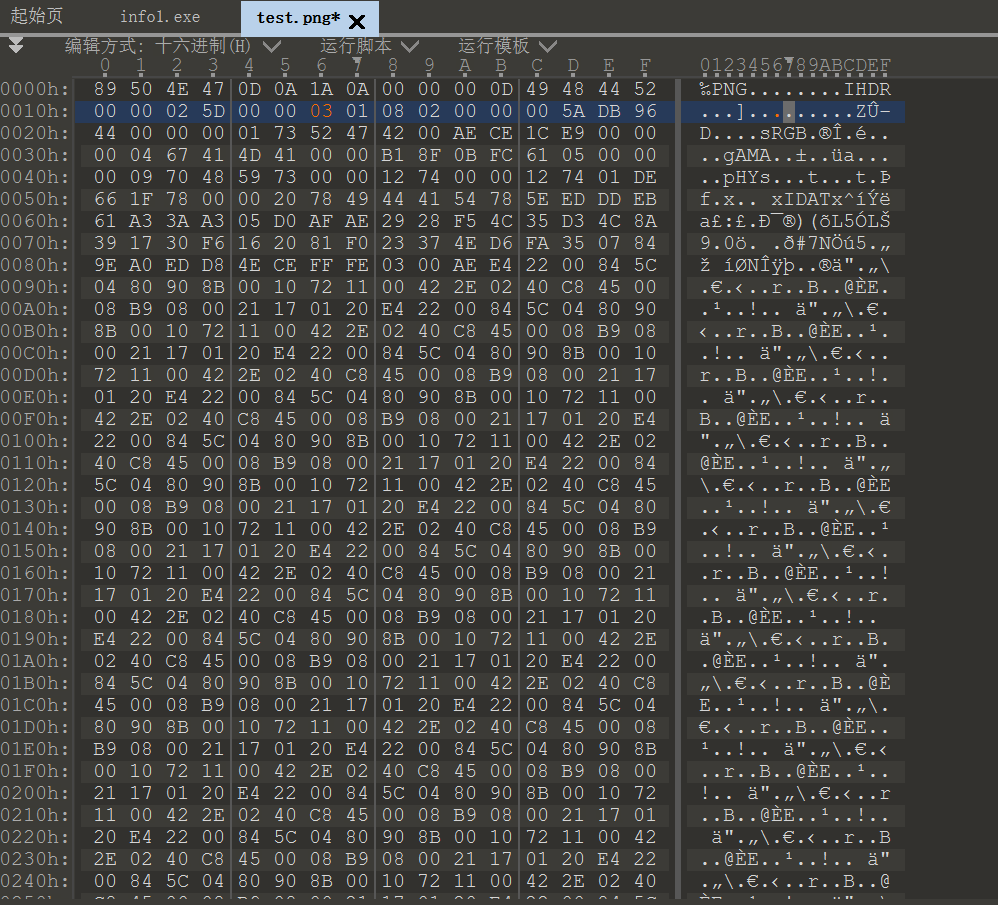Open the 运行脚本 dropdown
998x905 pixels.
point(411,46)
